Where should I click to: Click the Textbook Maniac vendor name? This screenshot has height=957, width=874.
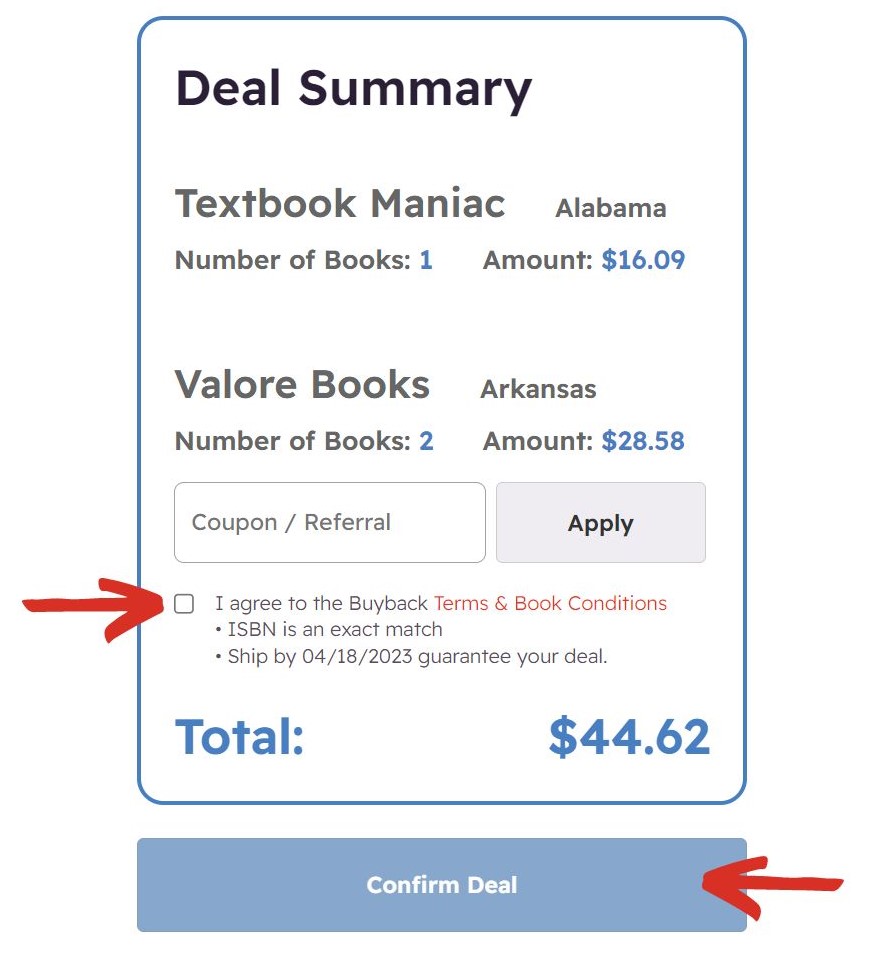point(340,203)
